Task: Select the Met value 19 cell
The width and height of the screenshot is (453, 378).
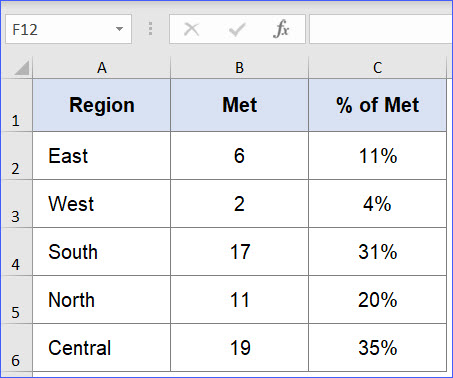Action: coord(239,348)
